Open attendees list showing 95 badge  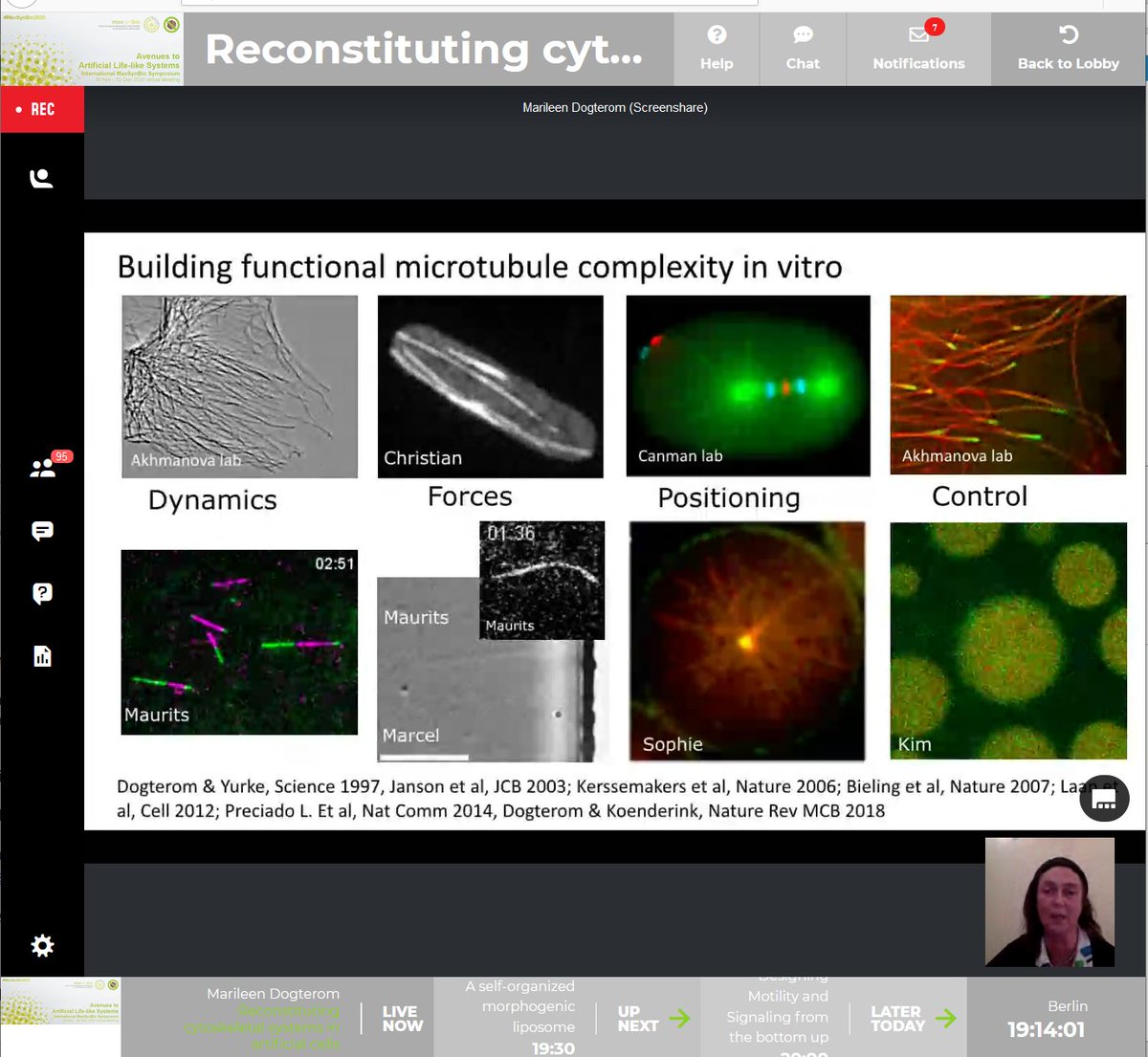coord(44,467)
